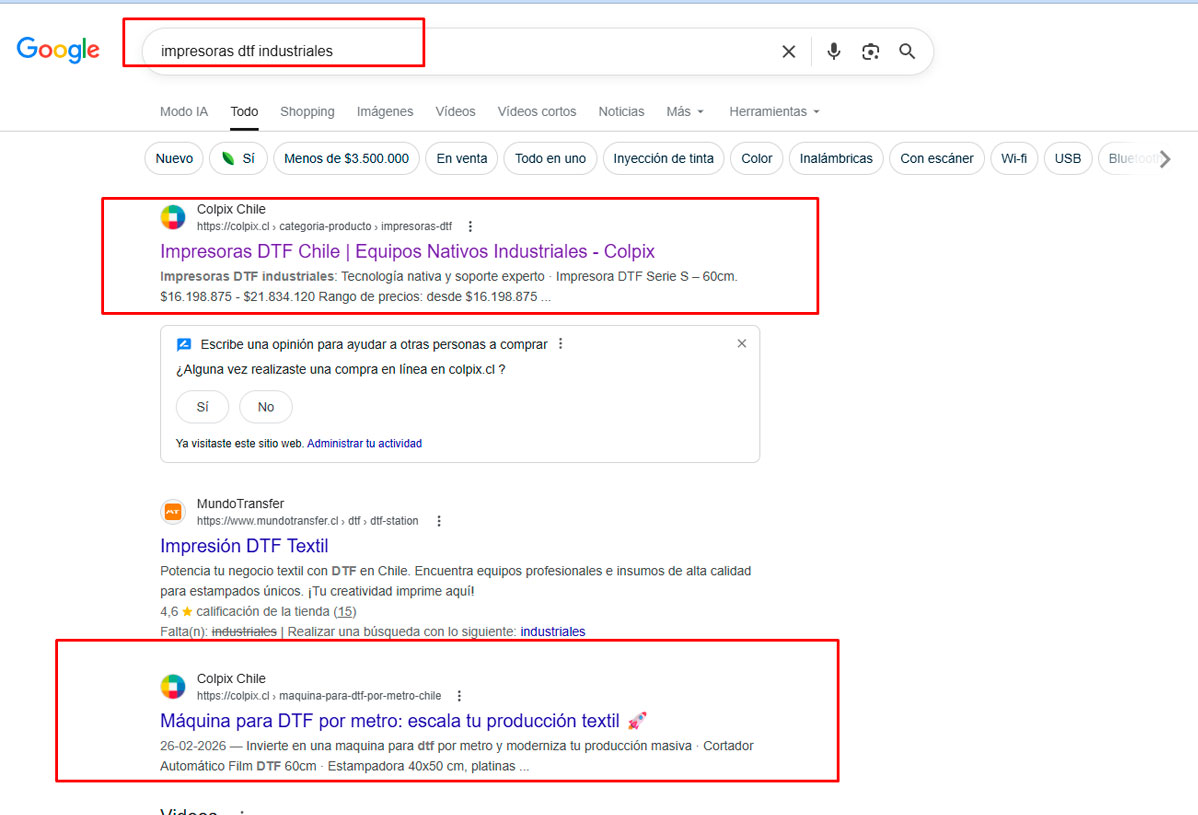Start voice search with the microphone icon

pyautogui.click(x=834, y=51)
